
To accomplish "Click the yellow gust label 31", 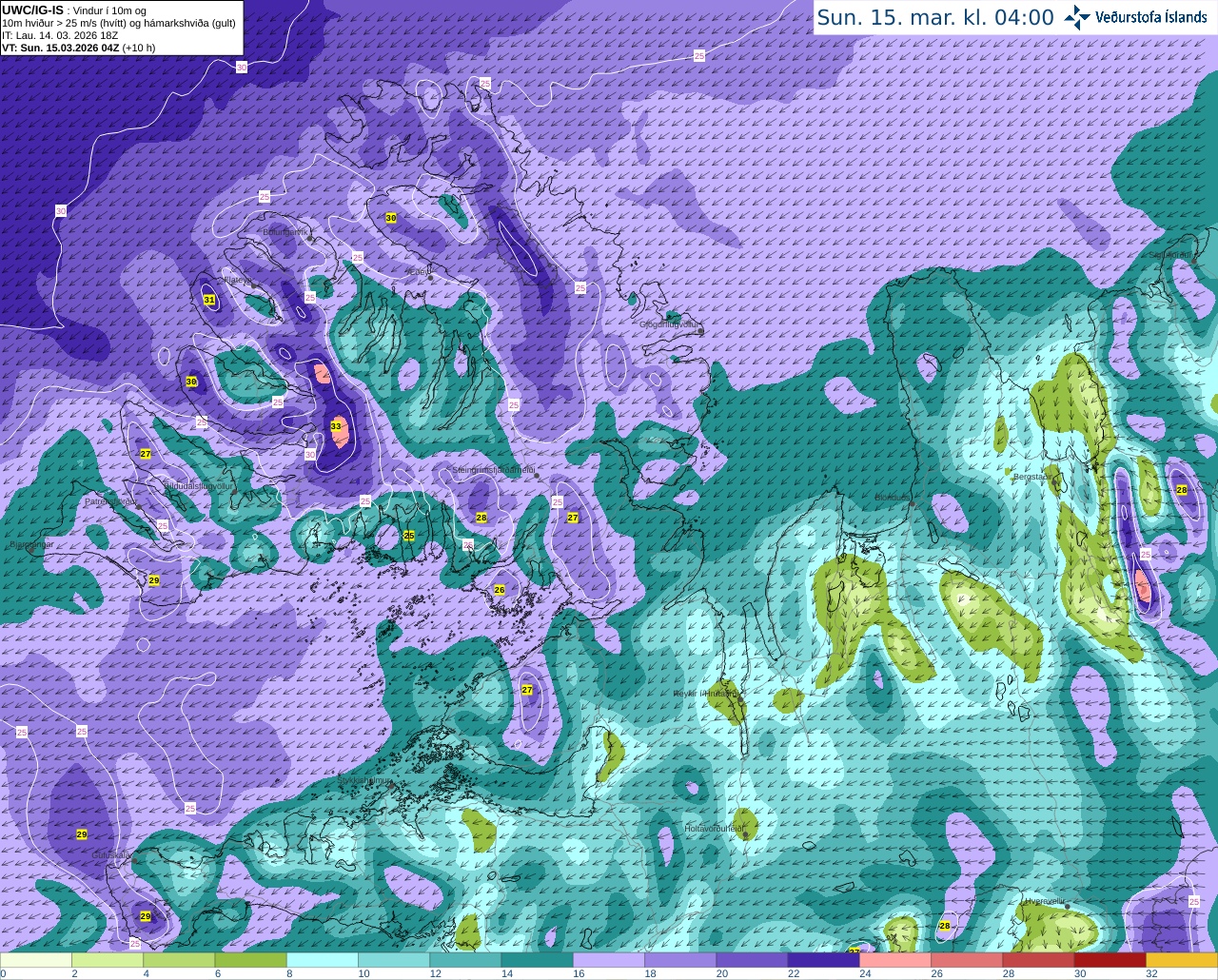I will 209,300.
